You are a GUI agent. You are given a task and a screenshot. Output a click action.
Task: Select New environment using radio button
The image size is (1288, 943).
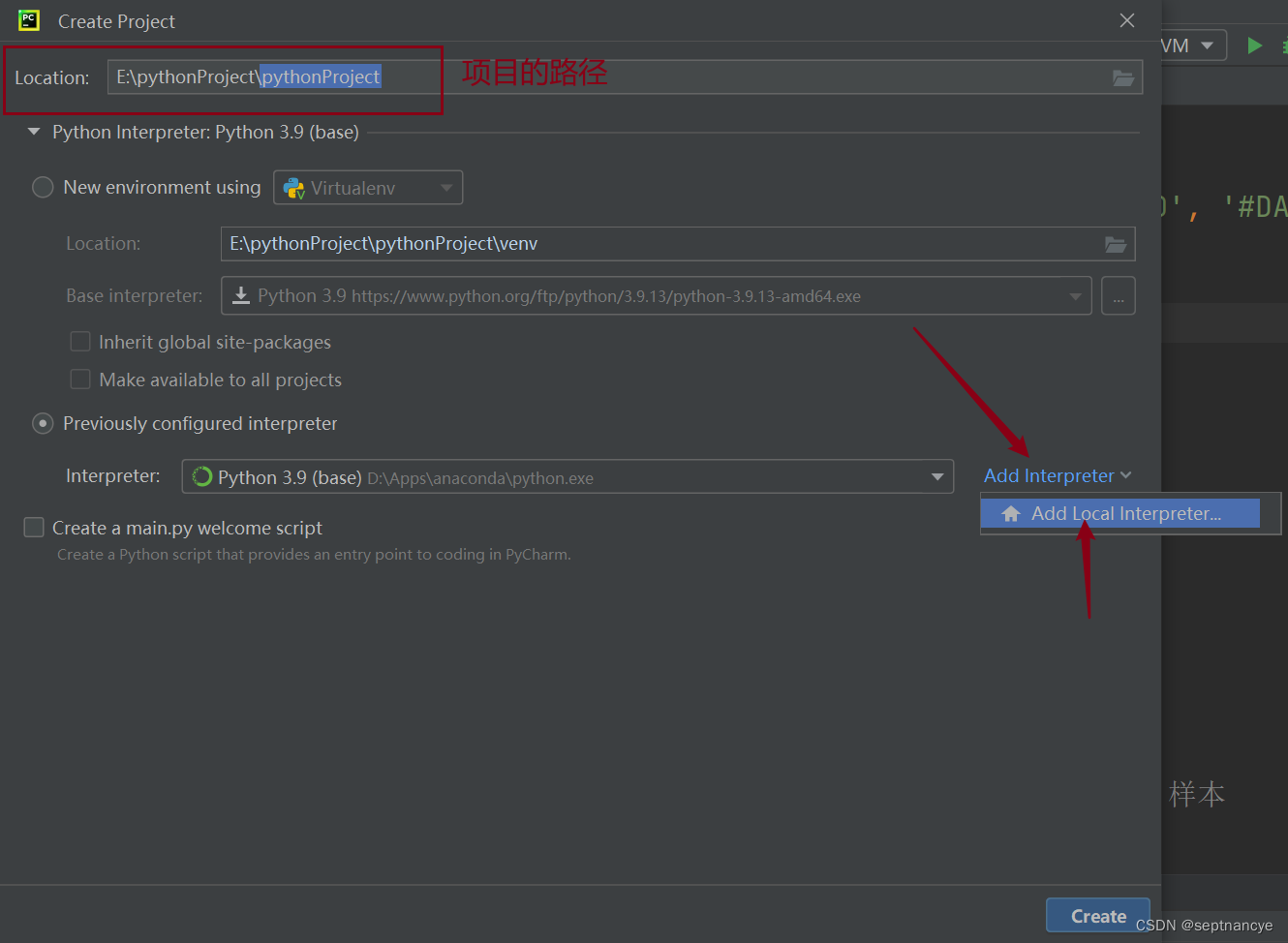tap(43, 187)
